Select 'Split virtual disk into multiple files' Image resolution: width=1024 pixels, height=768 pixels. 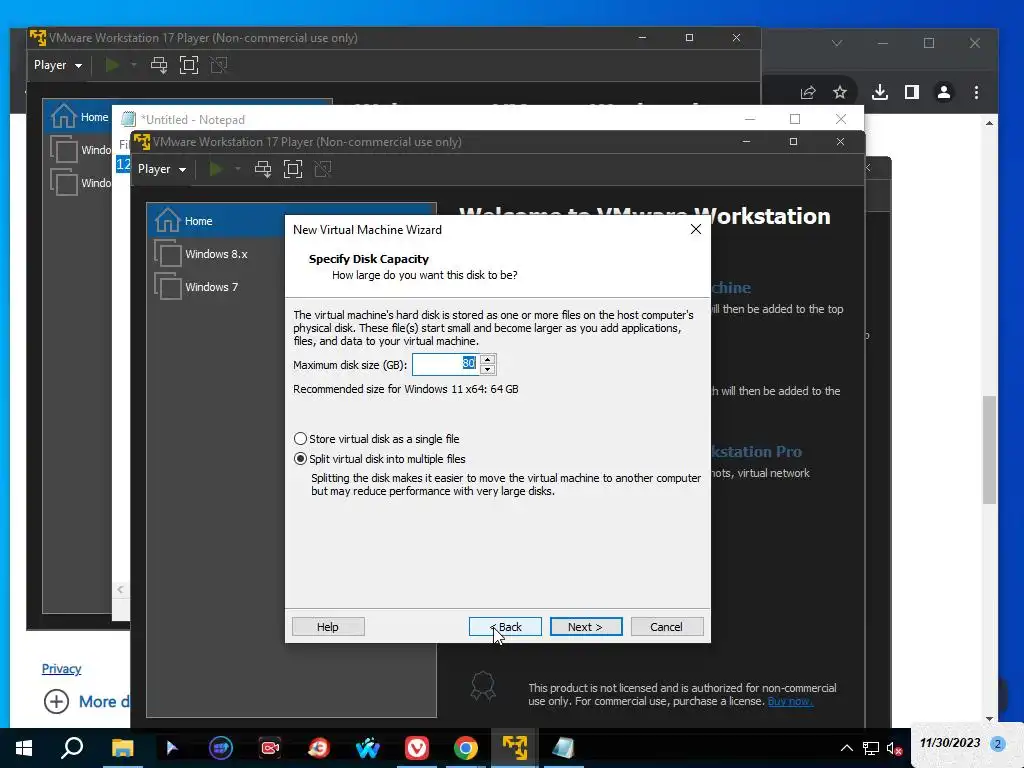point(379,459)
